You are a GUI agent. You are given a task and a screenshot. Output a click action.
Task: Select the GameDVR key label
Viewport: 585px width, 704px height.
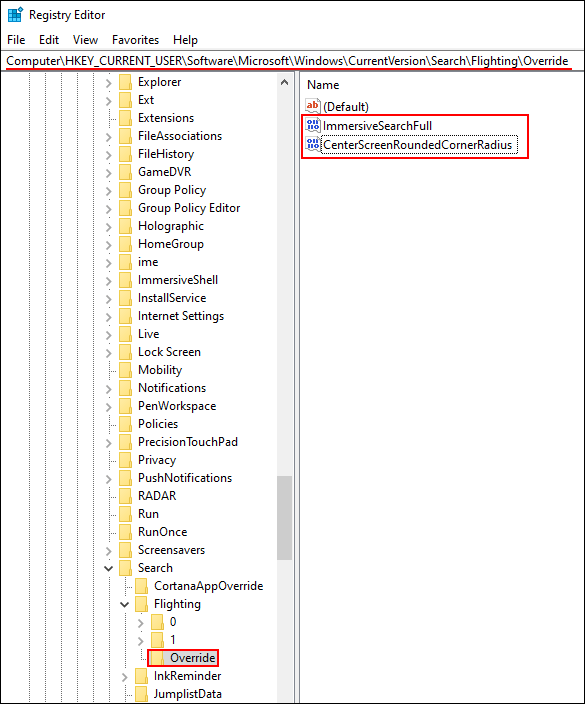164,172
